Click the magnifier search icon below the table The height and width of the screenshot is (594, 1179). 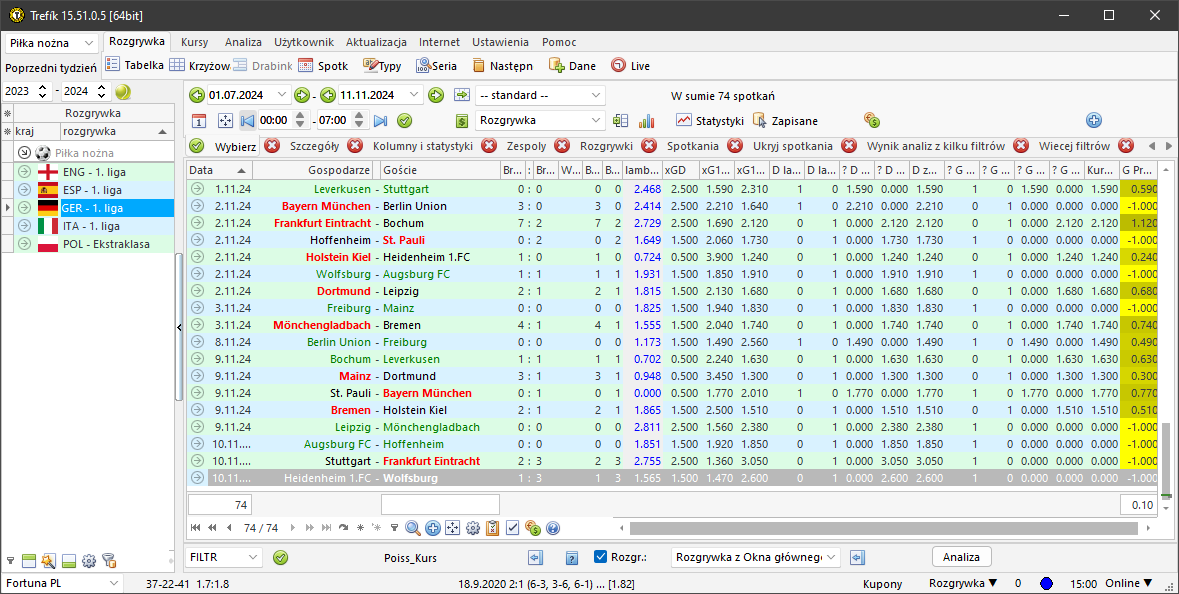click(412, 528)
